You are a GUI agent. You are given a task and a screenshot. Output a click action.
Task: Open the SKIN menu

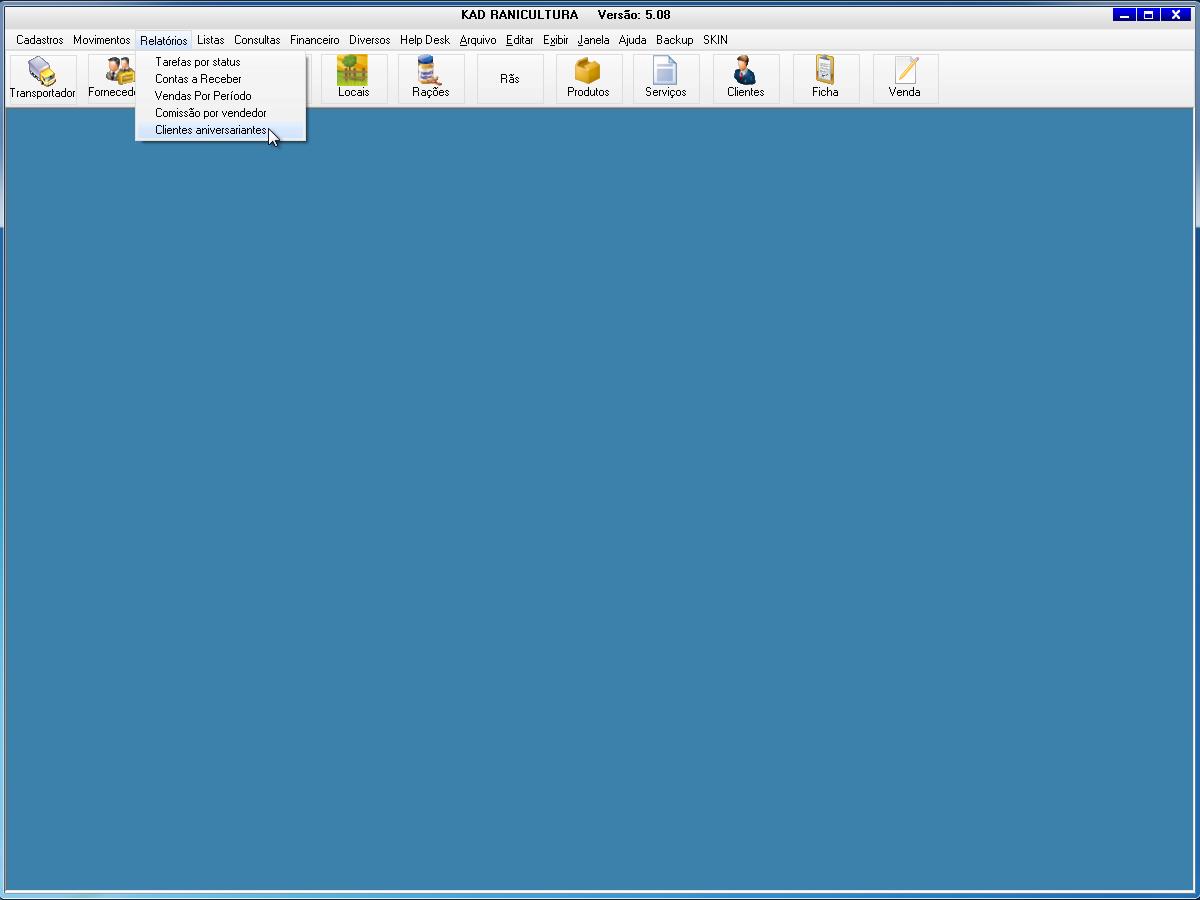[x=715, y=40]
